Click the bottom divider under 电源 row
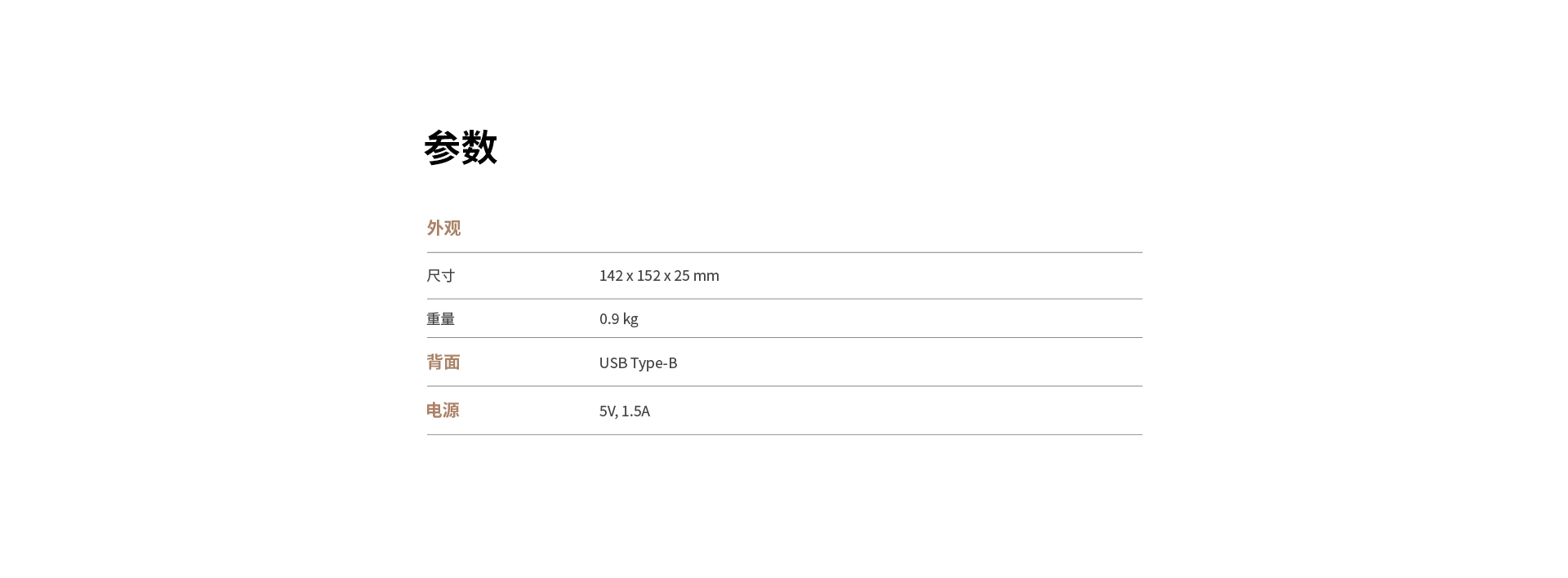 coord(784,434)
